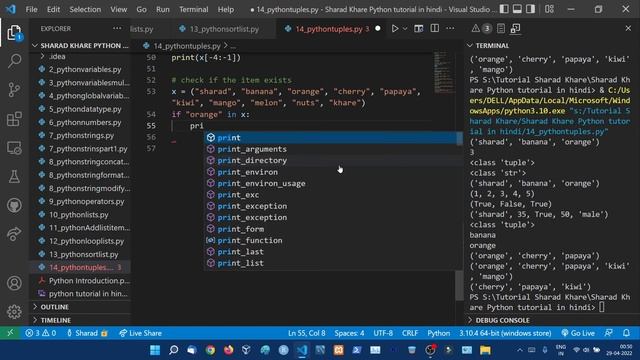
Task: Open the Selection menu
Action: (85, 9)
